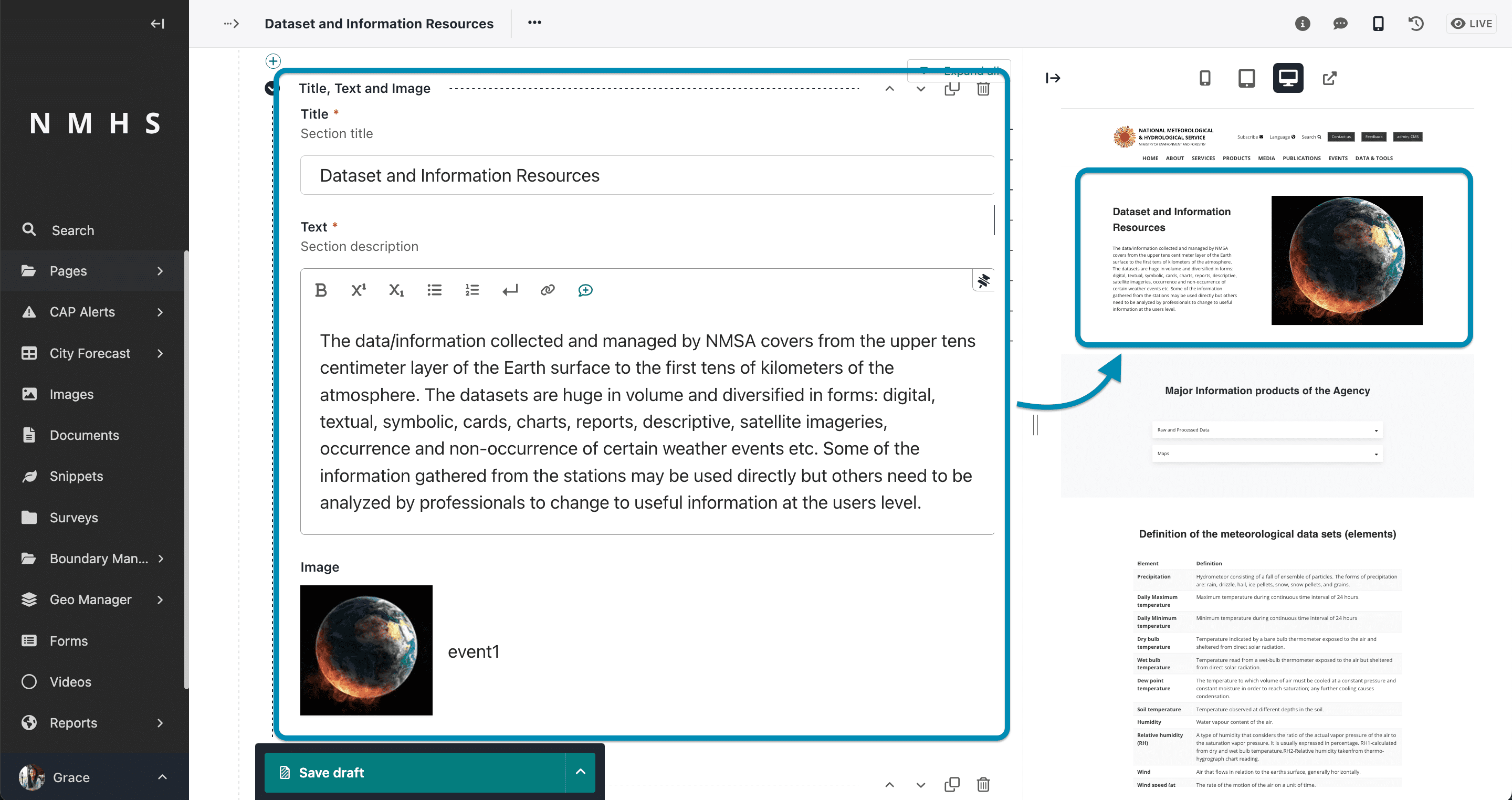Add a link in the rich text

547,290
